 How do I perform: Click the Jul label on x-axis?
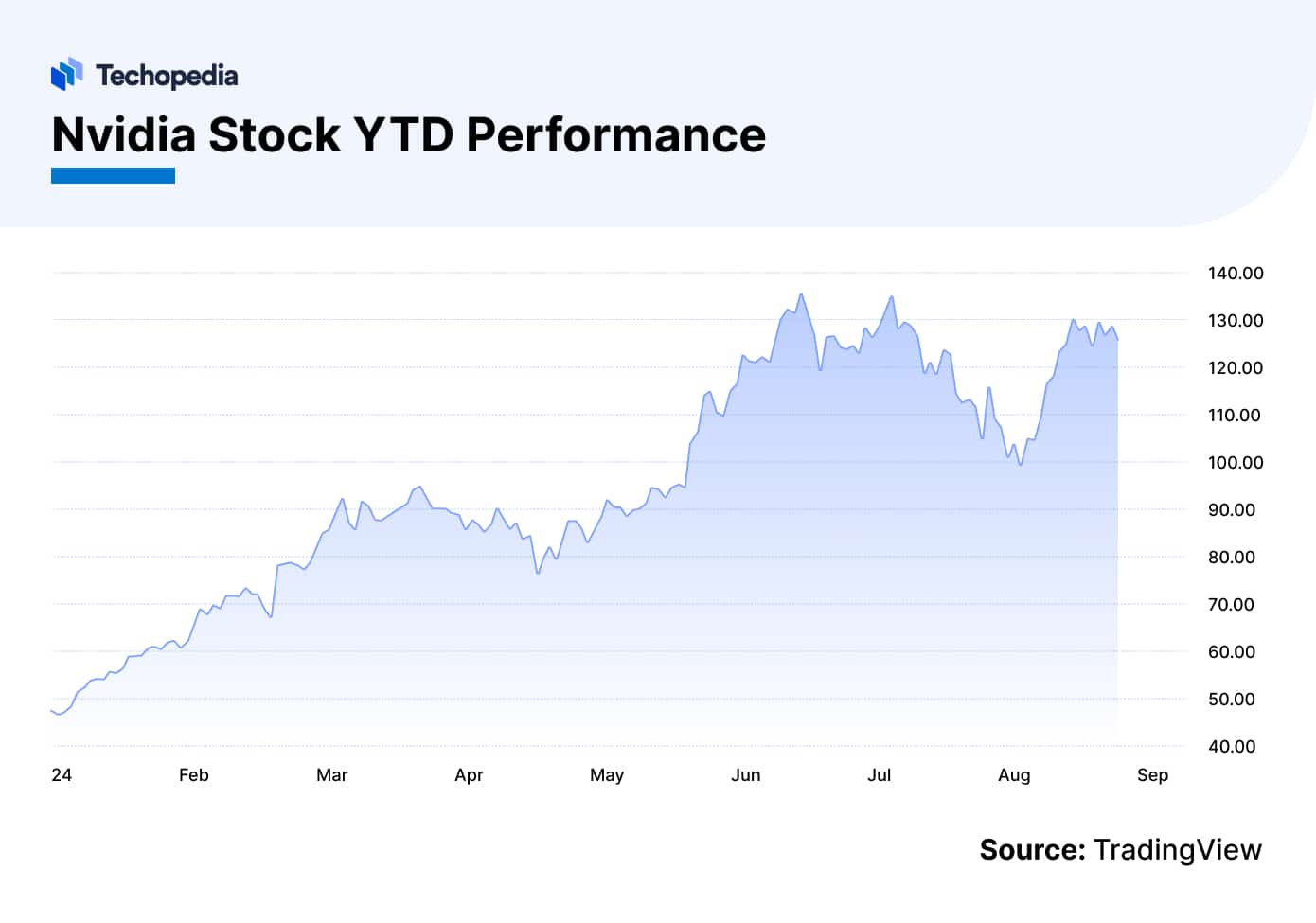(x=879, y=774)
